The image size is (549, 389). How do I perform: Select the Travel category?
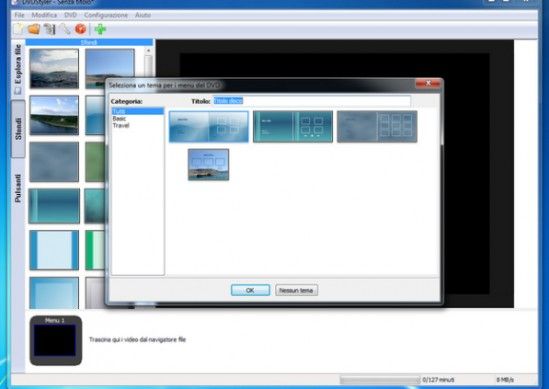click(x=121, y=125)
